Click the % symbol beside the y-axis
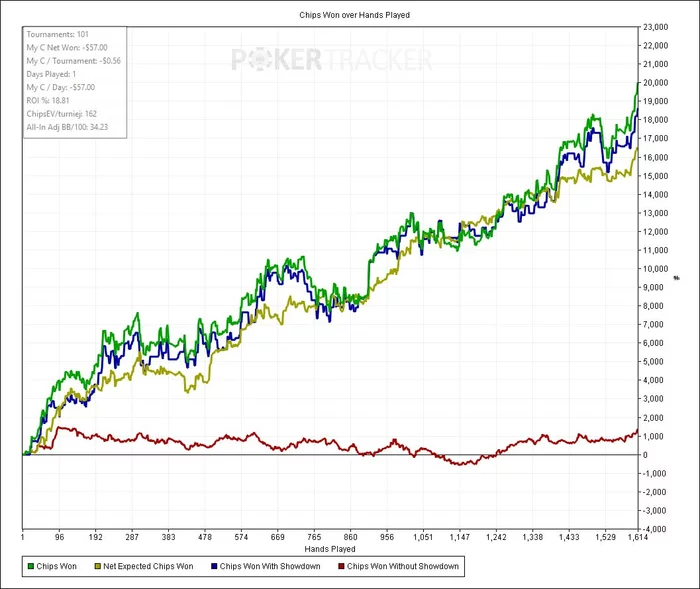The height and width of the screenshot is (589, 700). tap(677, 278)
